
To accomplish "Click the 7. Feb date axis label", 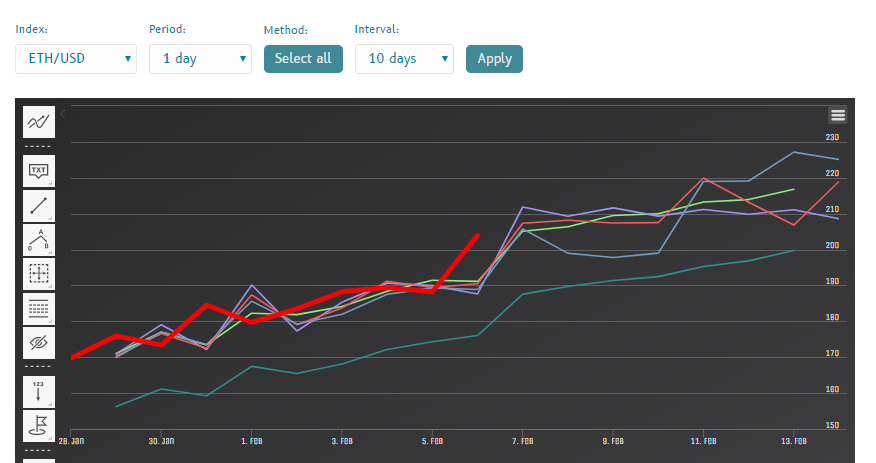I will coord(523,441).
